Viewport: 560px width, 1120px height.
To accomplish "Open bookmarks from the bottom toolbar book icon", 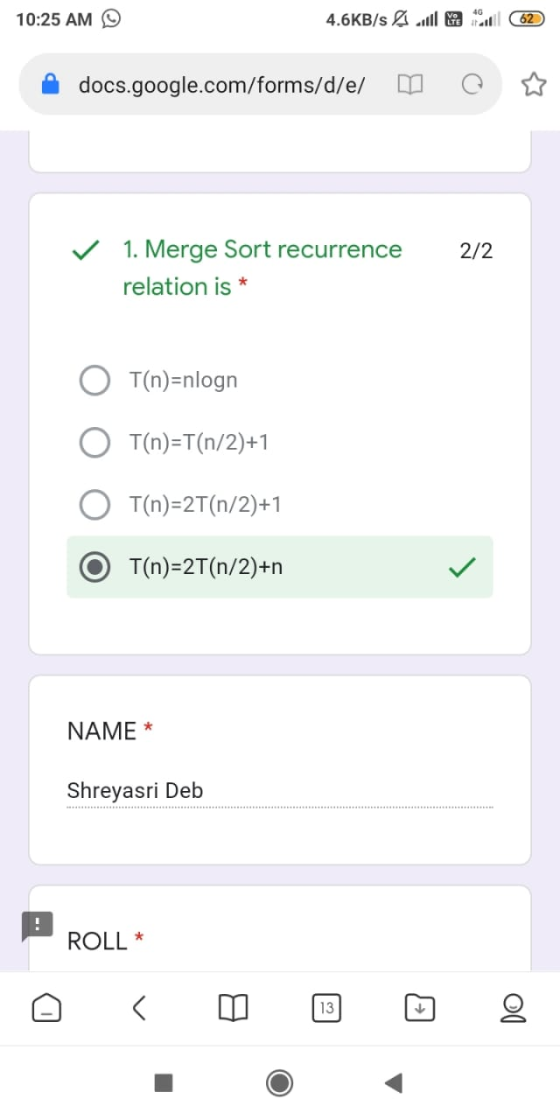I will [233, 1008].
